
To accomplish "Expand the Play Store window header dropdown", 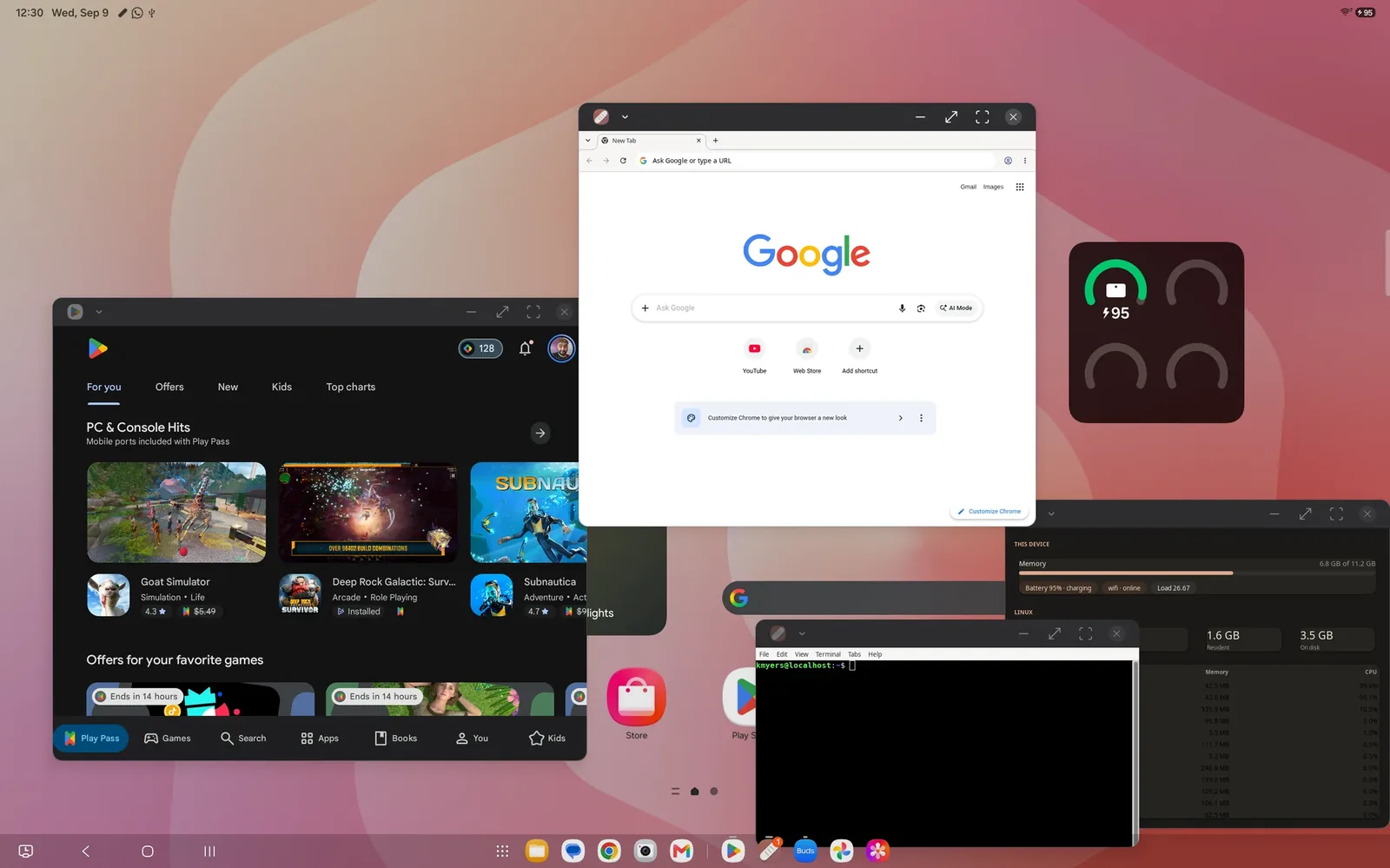I will tap(99, 312).
